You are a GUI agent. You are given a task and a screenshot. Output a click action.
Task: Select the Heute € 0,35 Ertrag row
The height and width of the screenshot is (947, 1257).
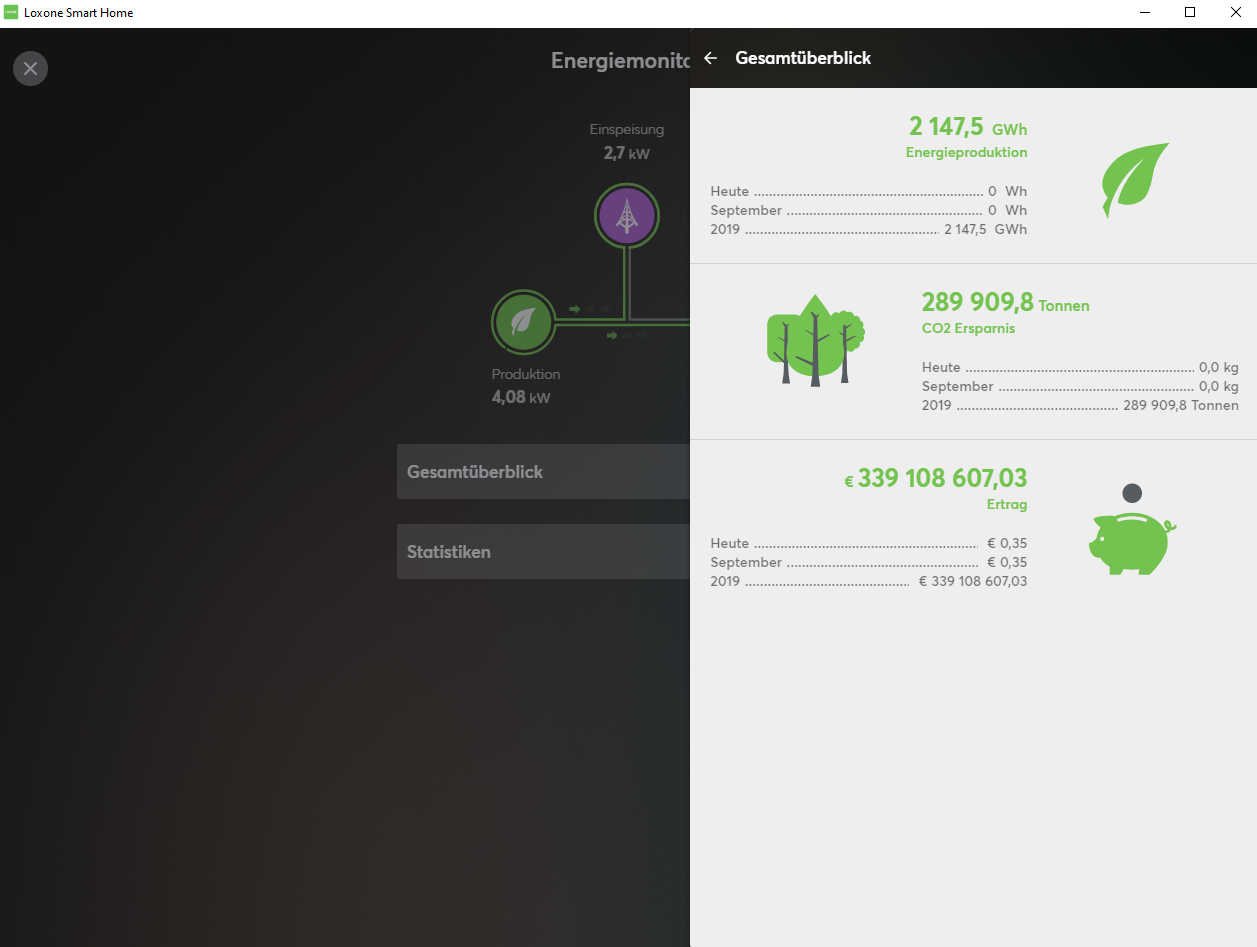tap(869, 543)
